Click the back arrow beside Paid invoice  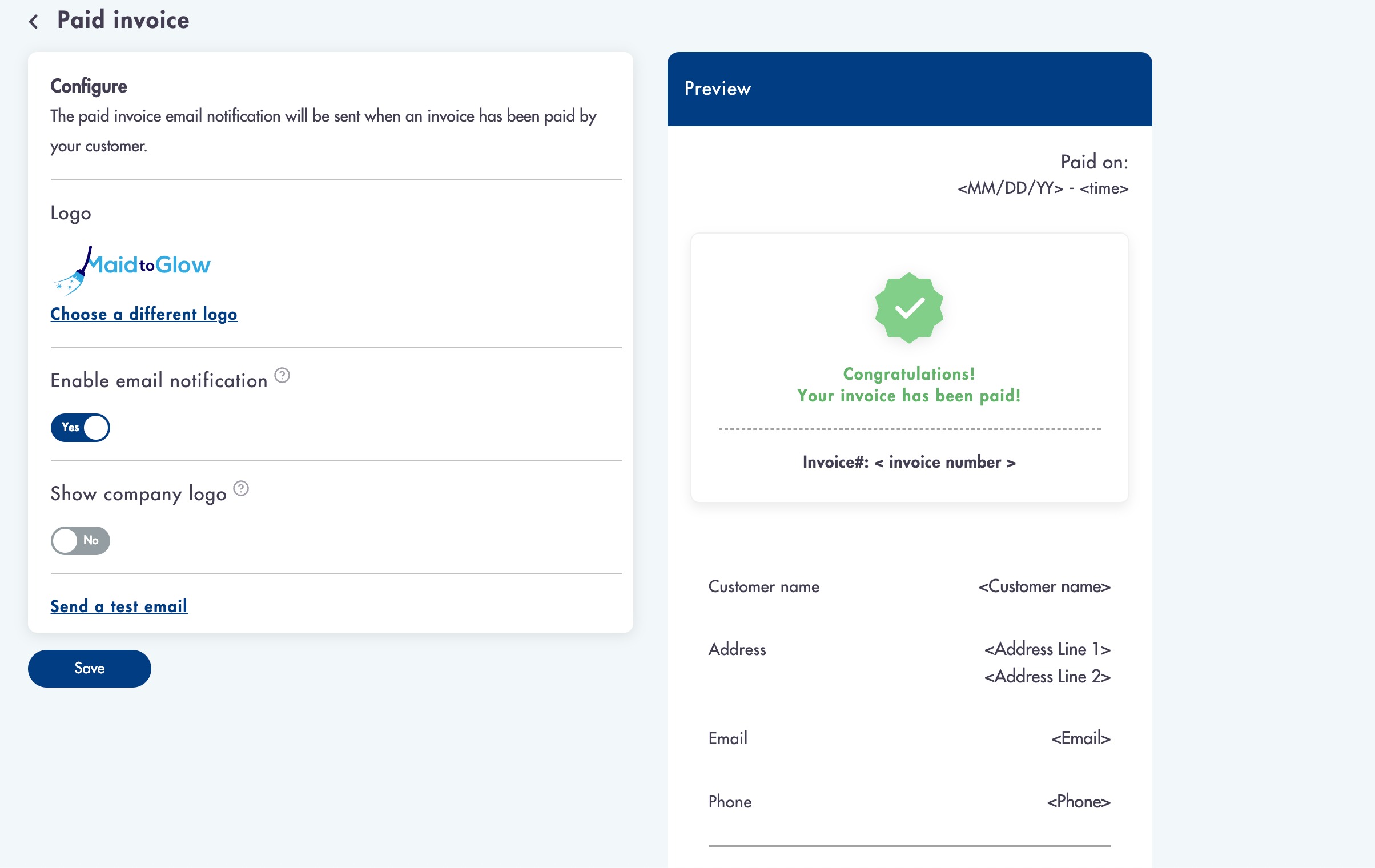click(x=34, y=22)
